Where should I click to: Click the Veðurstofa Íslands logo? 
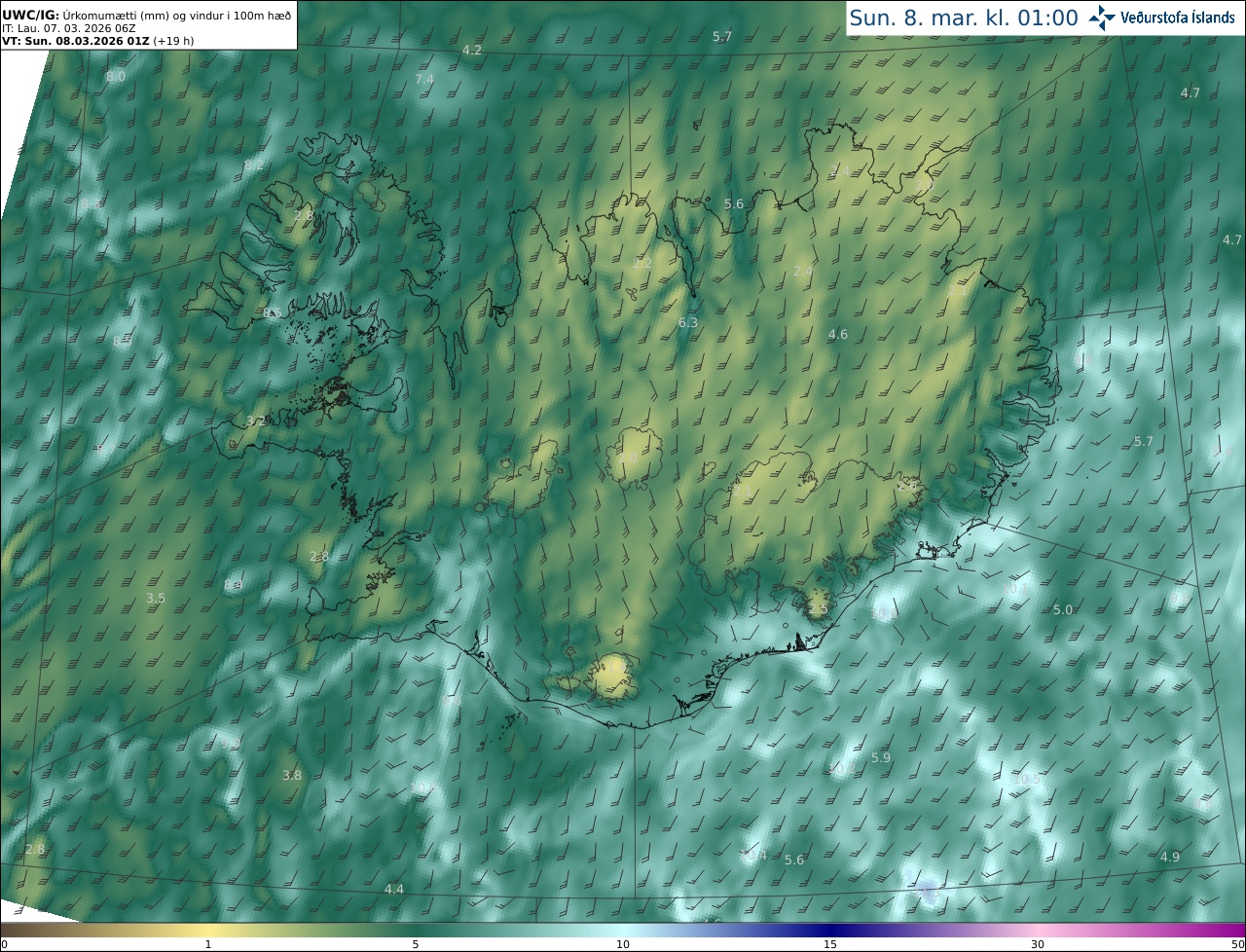(1161, 18)
